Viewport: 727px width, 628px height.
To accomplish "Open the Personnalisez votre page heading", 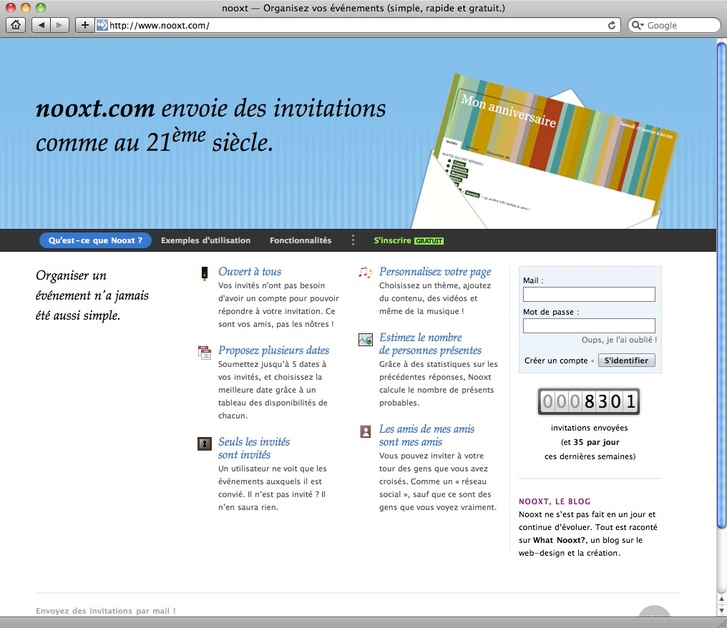I will click(x=435, y=272).
